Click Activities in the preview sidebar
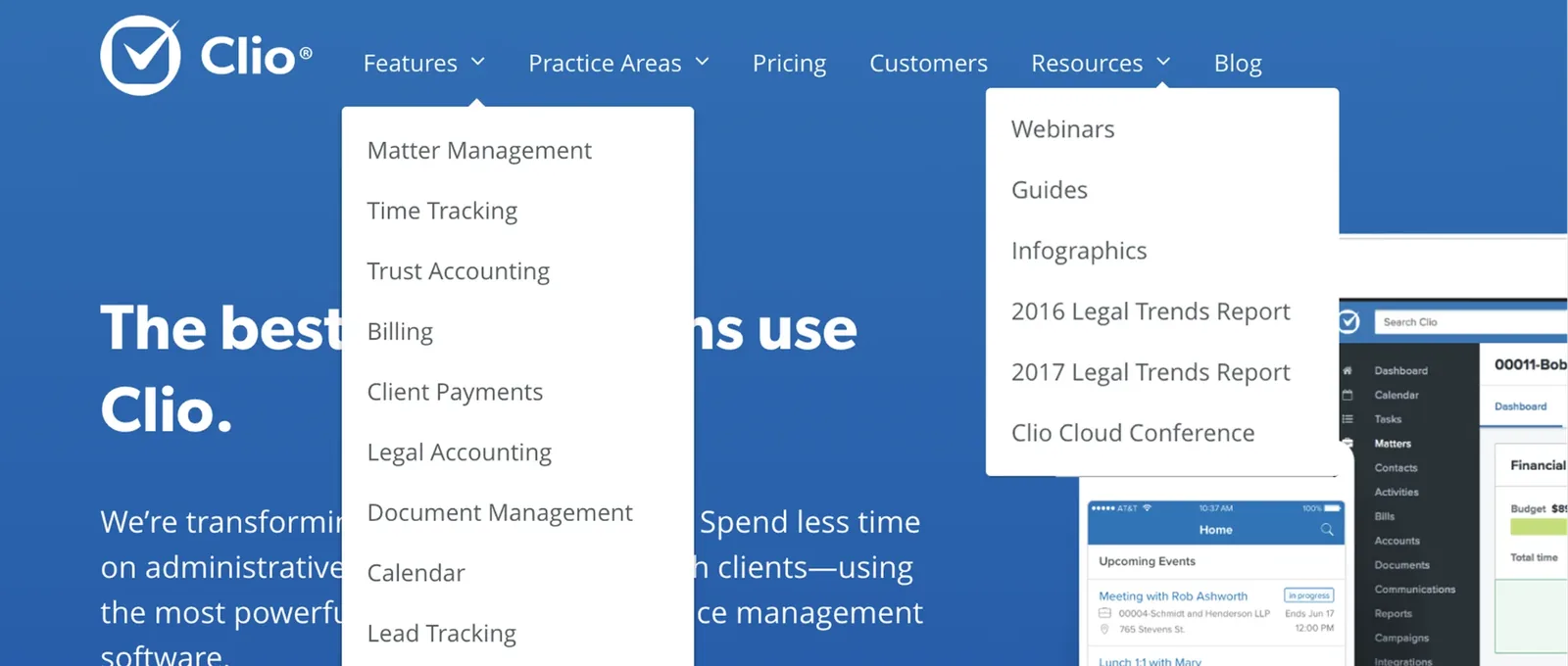This screenshot has height=666, width=1568. click(x=1396, y=493)
